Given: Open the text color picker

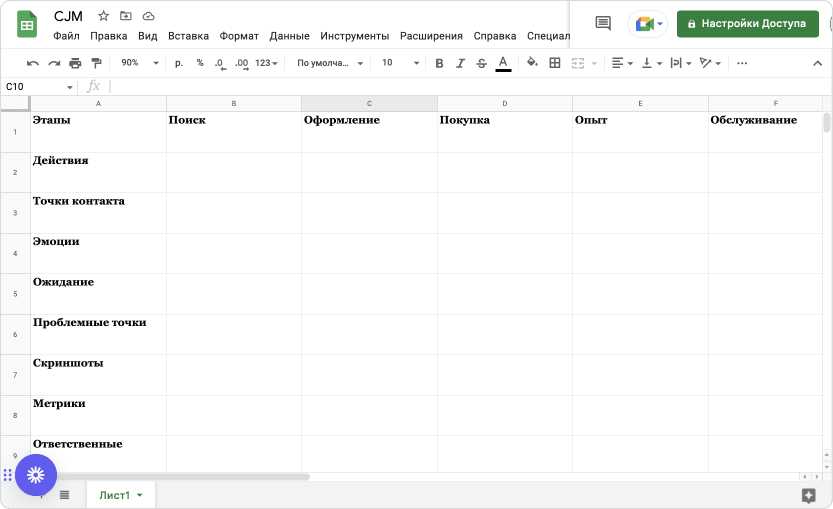Looking at the screenshot, I should pos(503,63).
